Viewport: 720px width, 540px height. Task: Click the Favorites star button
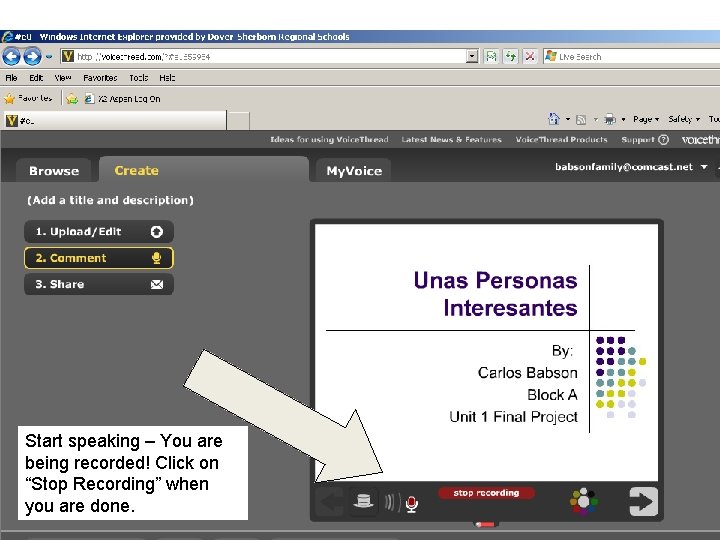coord(28,98)
